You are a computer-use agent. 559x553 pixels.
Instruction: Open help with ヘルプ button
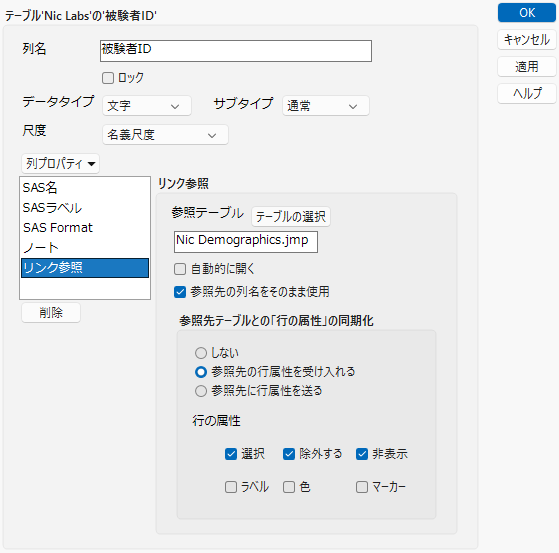527,94
